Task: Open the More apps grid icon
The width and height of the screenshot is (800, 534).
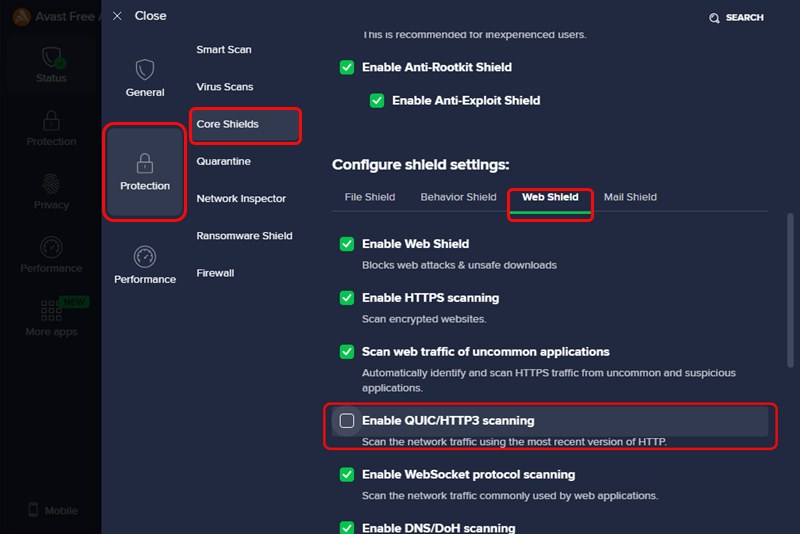Action: coord(51,311)
